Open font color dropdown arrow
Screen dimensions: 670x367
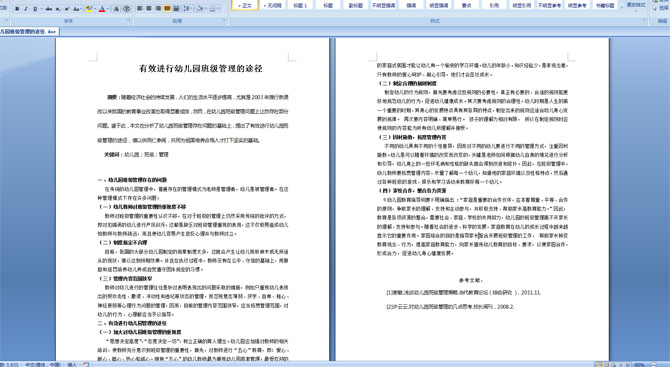click(x=108, y=9)
